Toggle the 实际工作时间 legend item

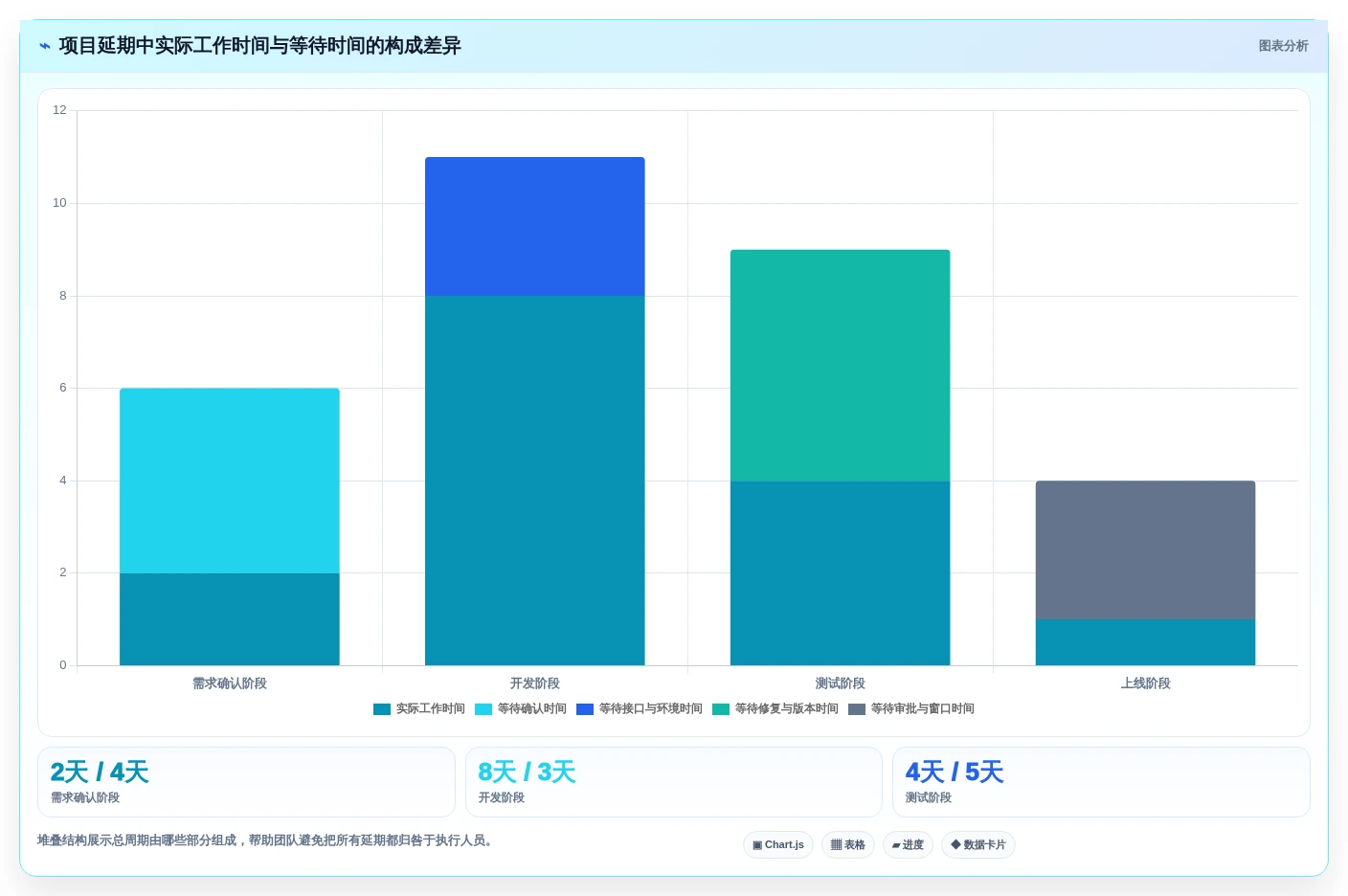(419, 709)
